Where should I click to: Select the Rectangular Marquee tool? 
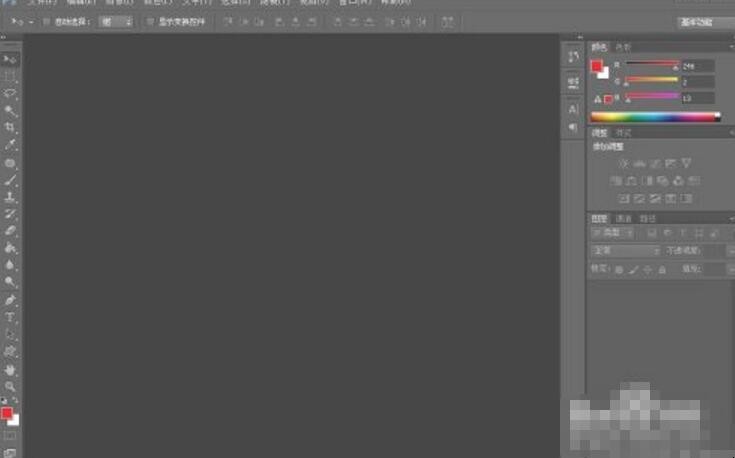[x=10, y=76]
